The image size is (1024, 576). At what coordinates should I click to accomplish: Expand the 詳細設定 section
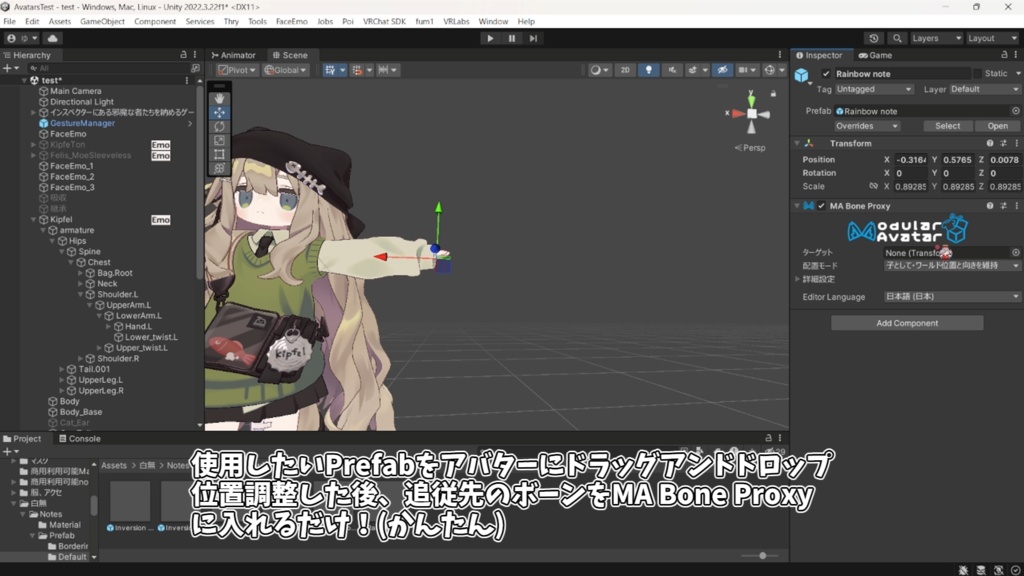pyautogui.click(x=797, y=279)
